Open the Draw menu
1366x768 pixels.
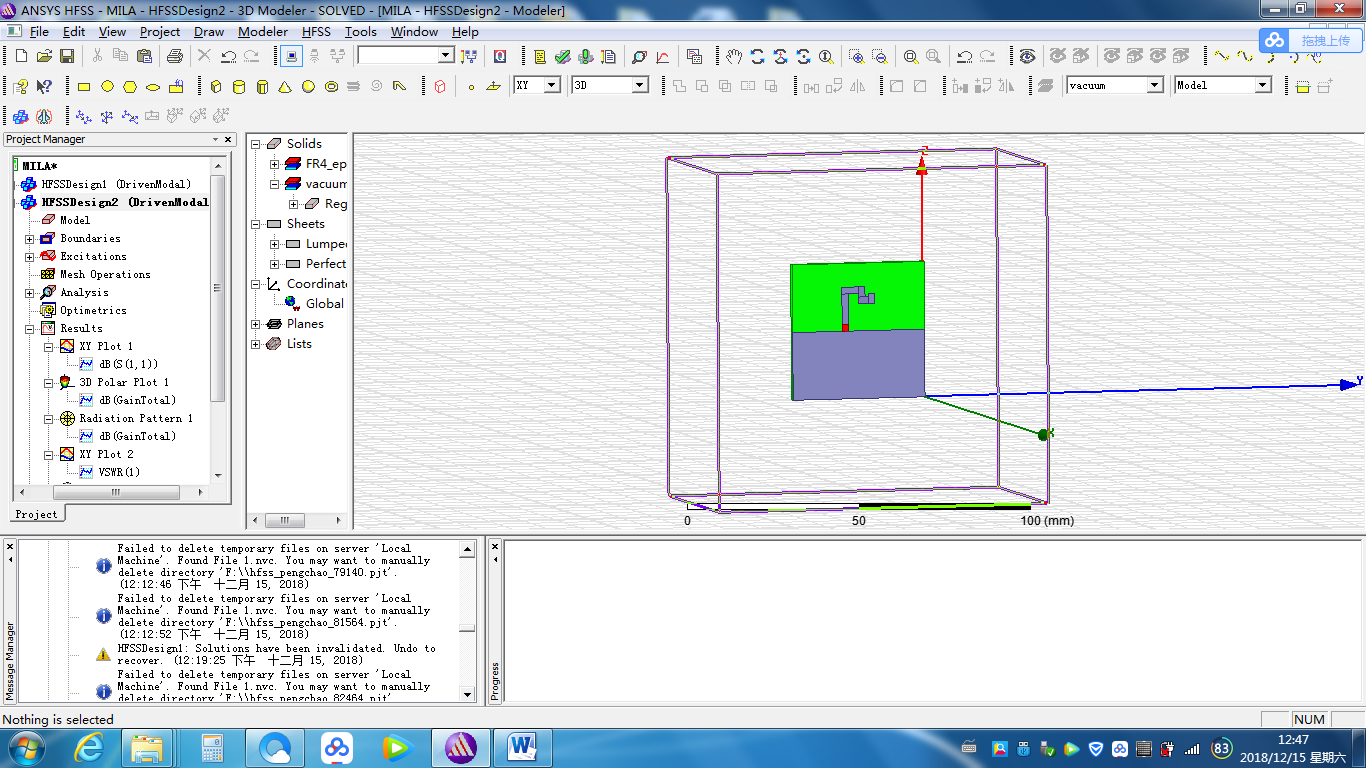pyautogui.click(x=209, y=32)
